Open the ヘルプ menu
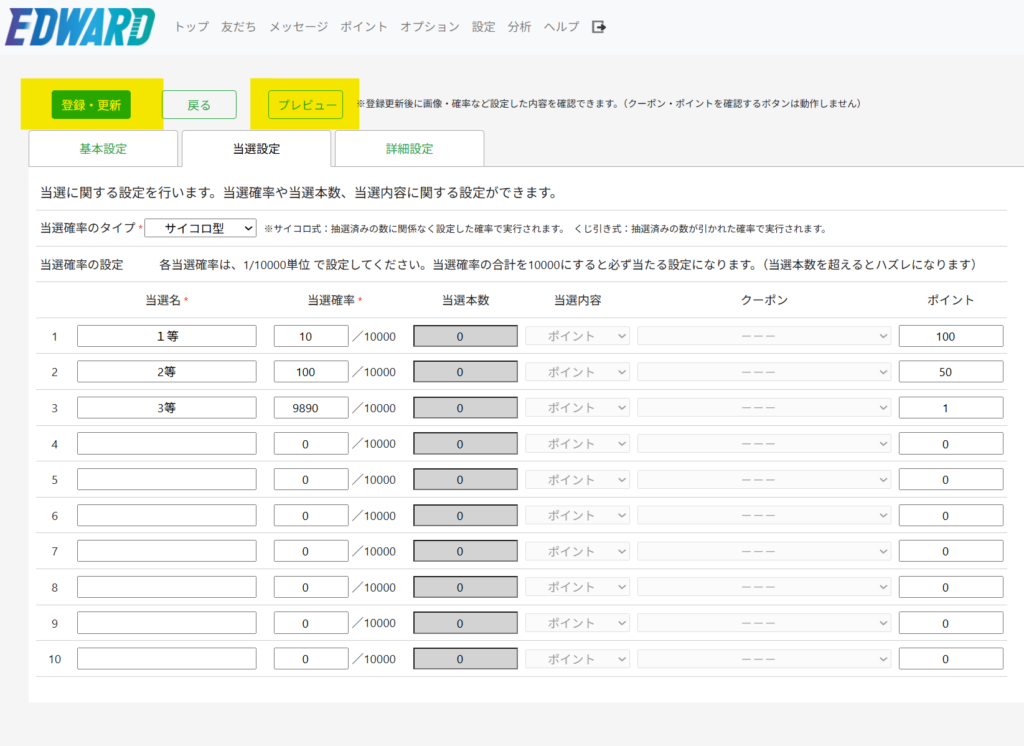Image resolution: width=1024 pixels, height=746 pixels. 561,27
